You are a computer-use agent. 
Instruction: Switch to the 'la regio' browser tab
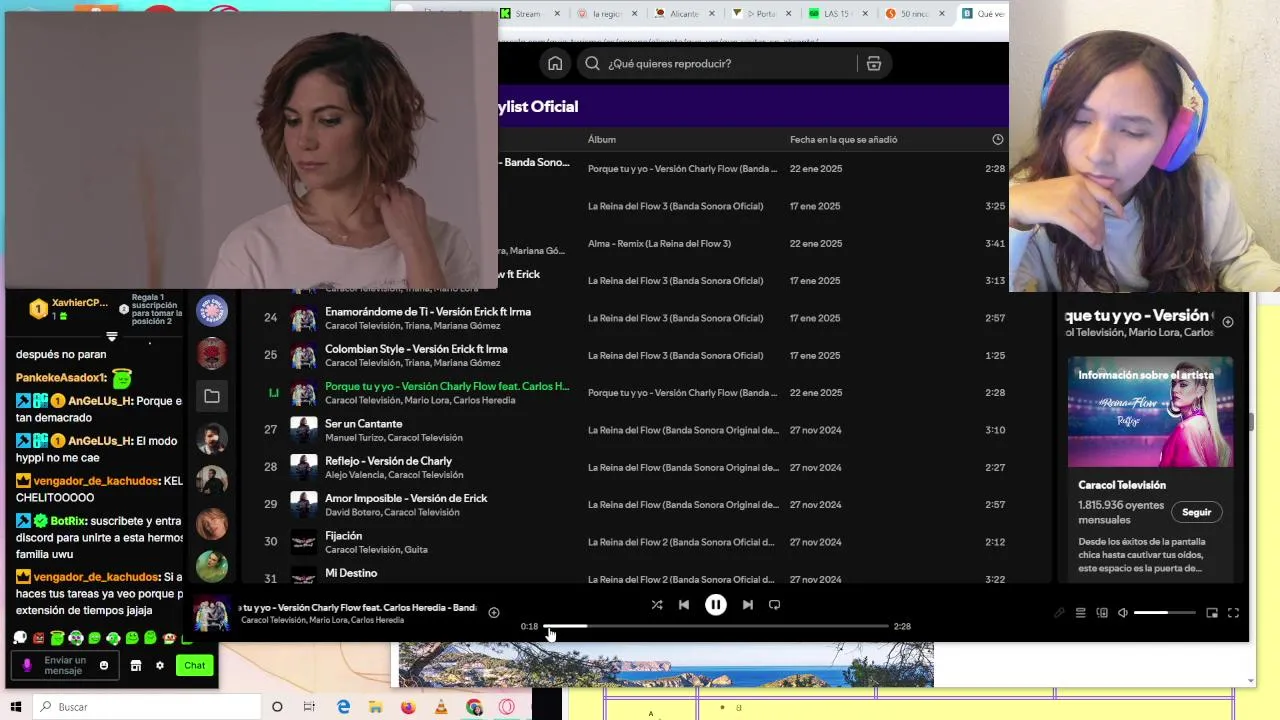coord(608,14)
